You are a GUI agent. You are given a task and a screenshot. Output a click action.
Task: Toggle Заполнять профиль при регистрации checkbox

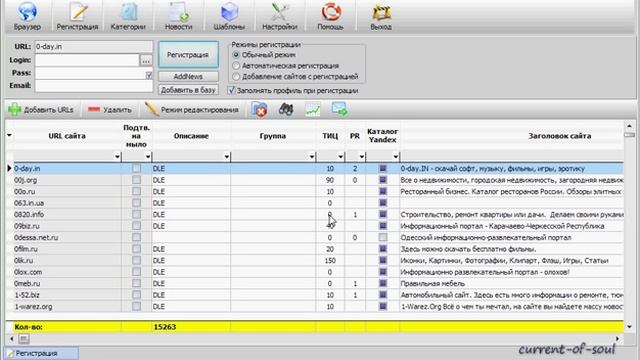[x=231, y=91]
